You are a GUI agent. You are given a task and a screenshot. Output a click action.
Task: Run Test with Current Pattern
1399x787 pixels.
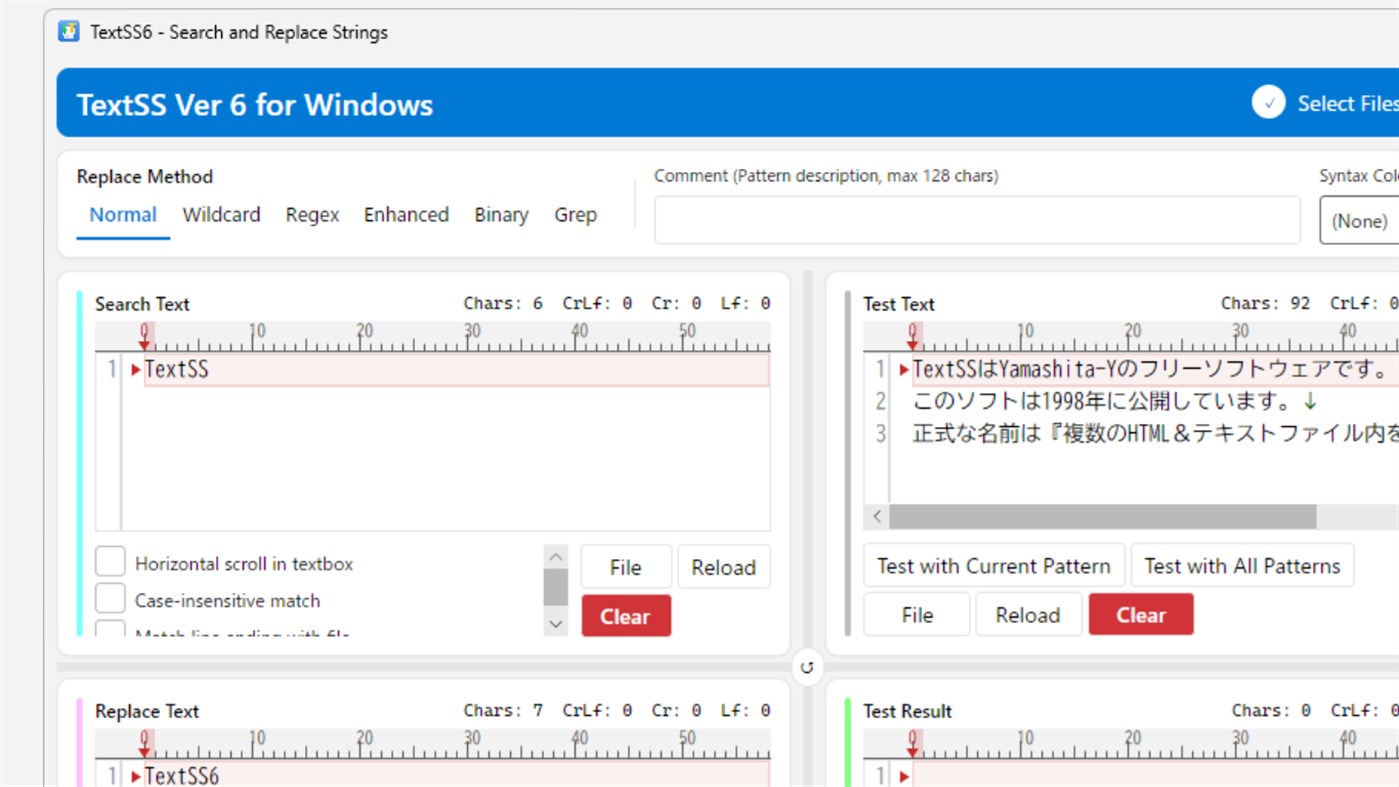[994, 565]
